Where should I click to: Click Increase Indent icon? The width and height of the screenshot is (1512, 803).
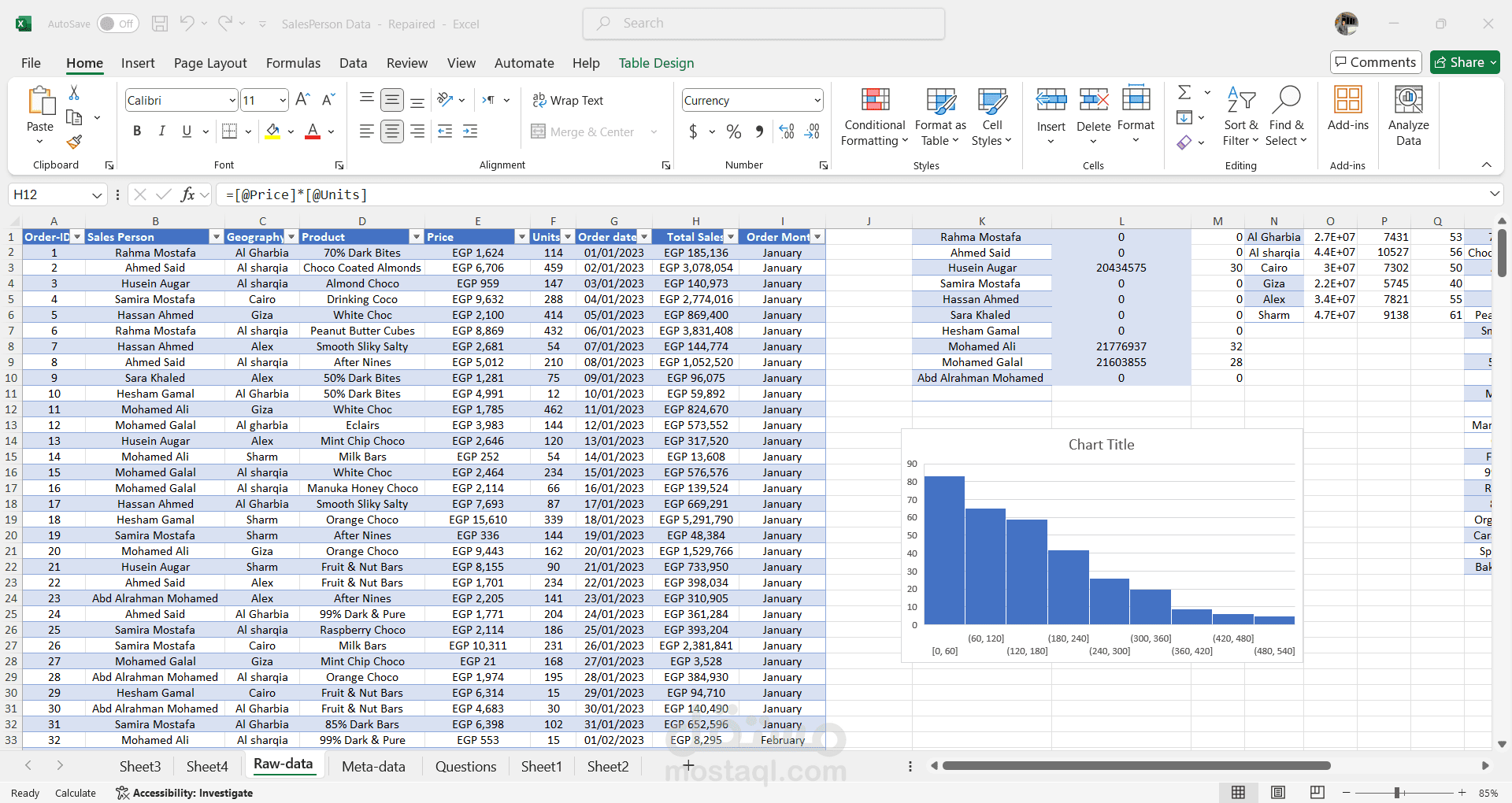pyautogui.click(x=470, y=131)
